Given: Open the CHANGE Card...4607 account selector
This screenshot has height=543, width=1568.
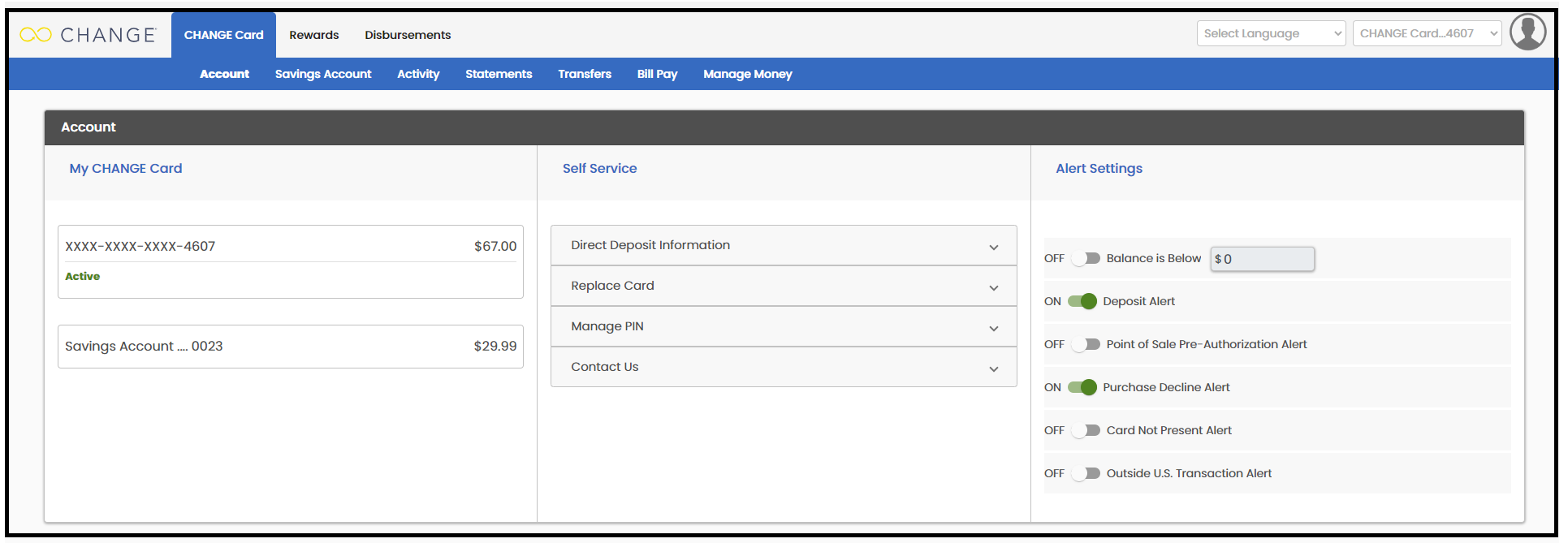Looking at the screenshot, I should click(1427, 33).
